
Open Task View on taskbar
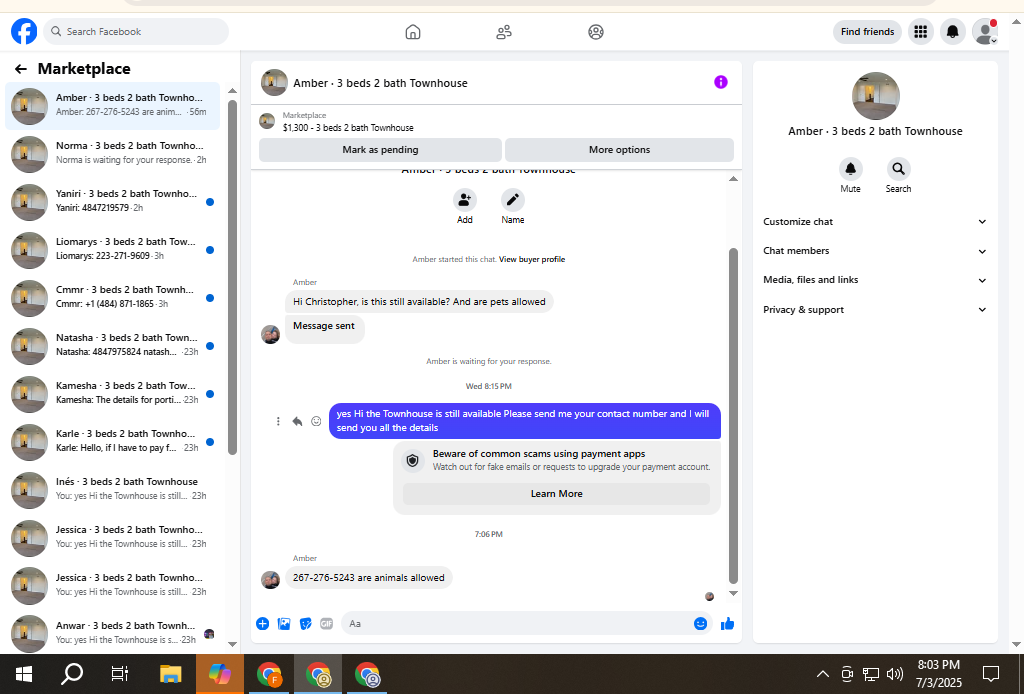point(120,674)
